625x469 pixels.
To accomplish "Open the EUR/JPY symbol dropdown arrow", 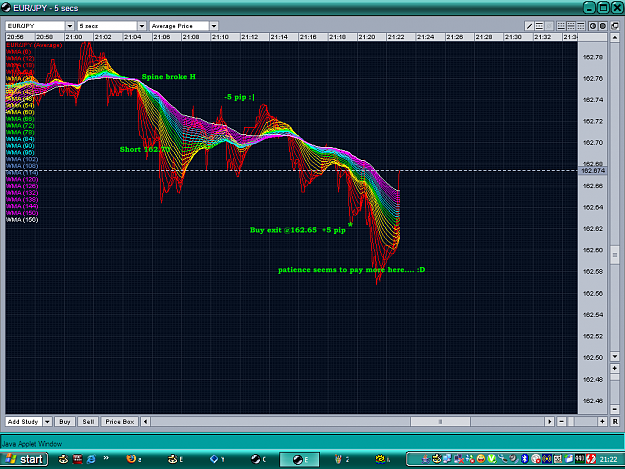I will click(x=70, y=26).
